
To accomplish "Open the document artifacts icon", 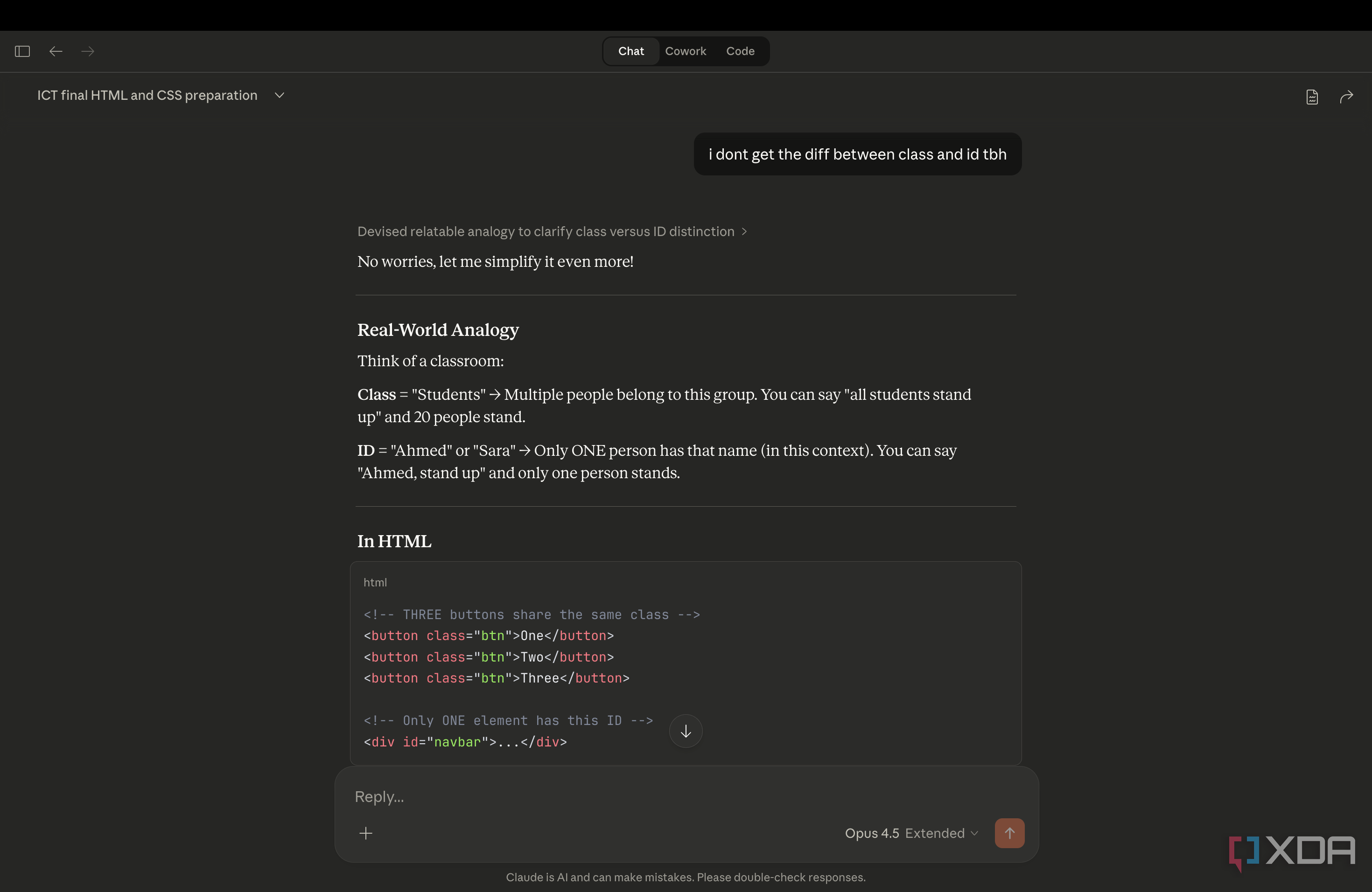I will pyautogui.click(x=1312, y=97).
